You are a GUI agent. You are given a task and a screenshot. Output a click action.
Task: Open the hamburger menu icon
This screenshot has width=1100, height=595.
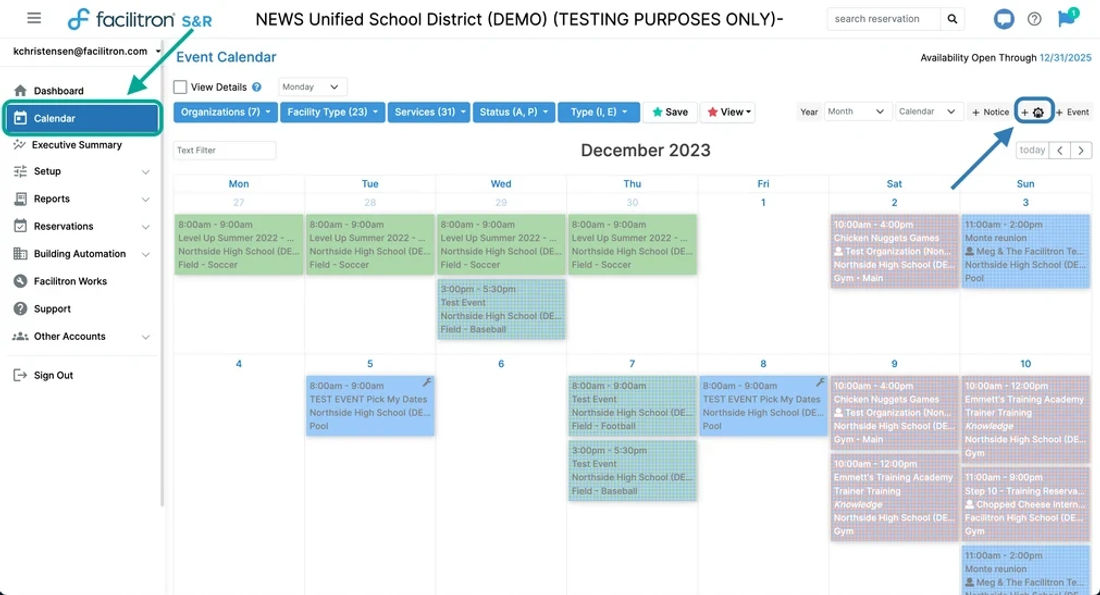[x=34, y=18]
